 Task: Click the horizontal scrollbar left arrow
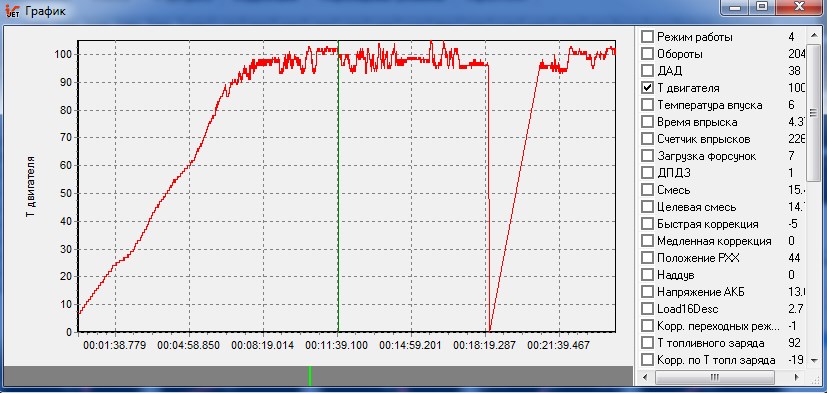click(646, 377)
